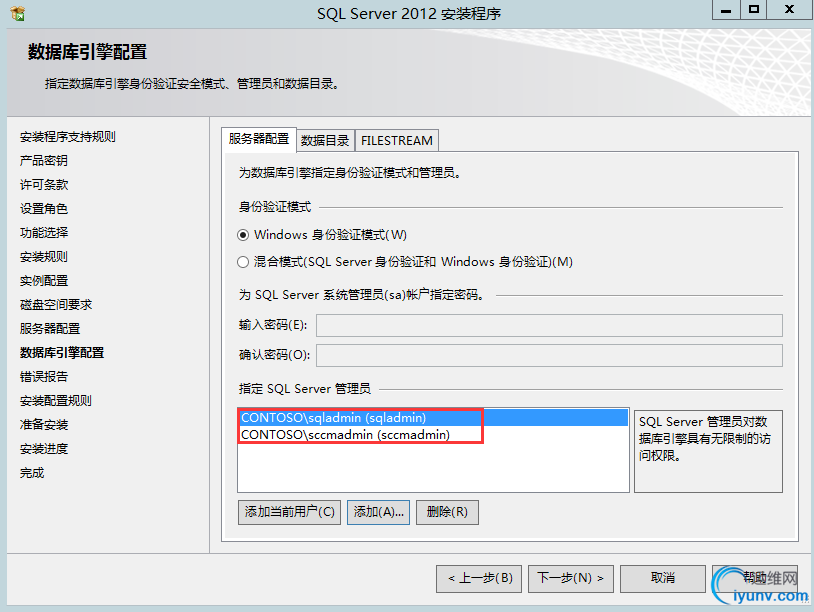Select mixed mode authentication radio button
The image size is (814, 612).
click(x=242, y=262)
